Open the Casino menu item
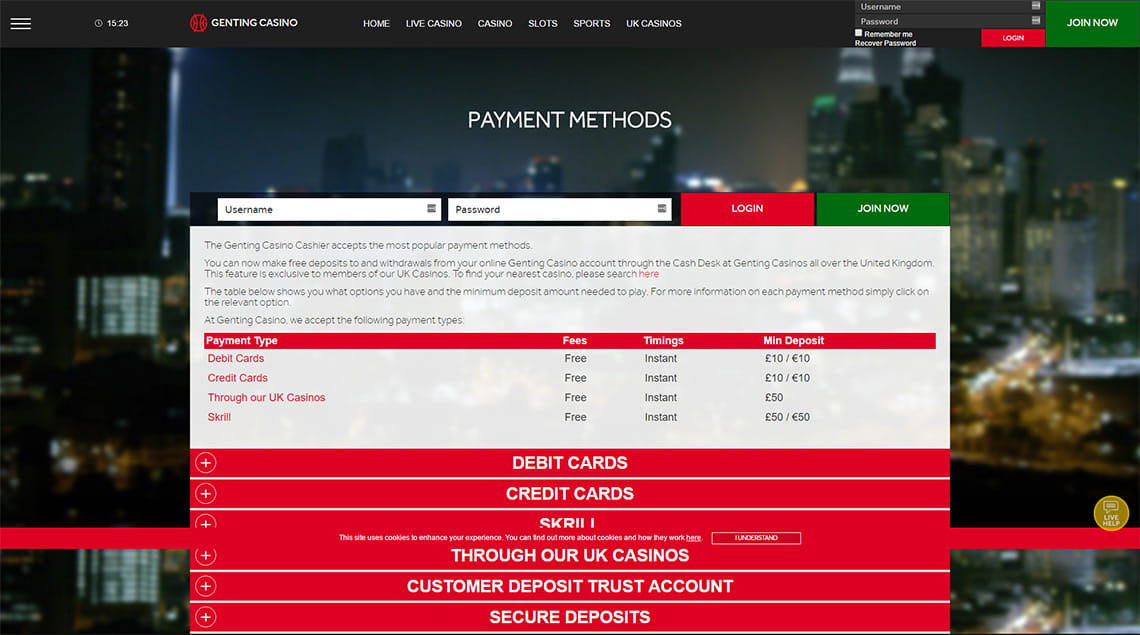 494,23
